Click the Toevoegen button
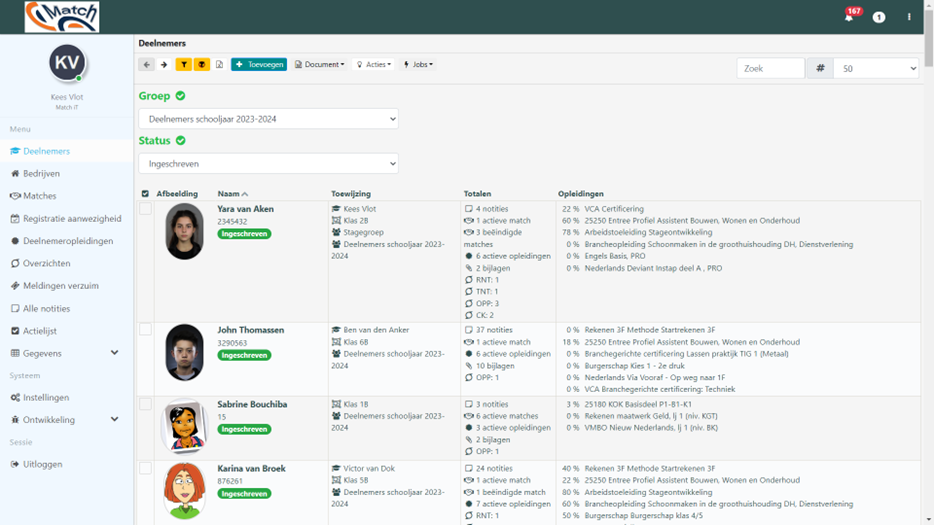 click(x=259, y=64)
